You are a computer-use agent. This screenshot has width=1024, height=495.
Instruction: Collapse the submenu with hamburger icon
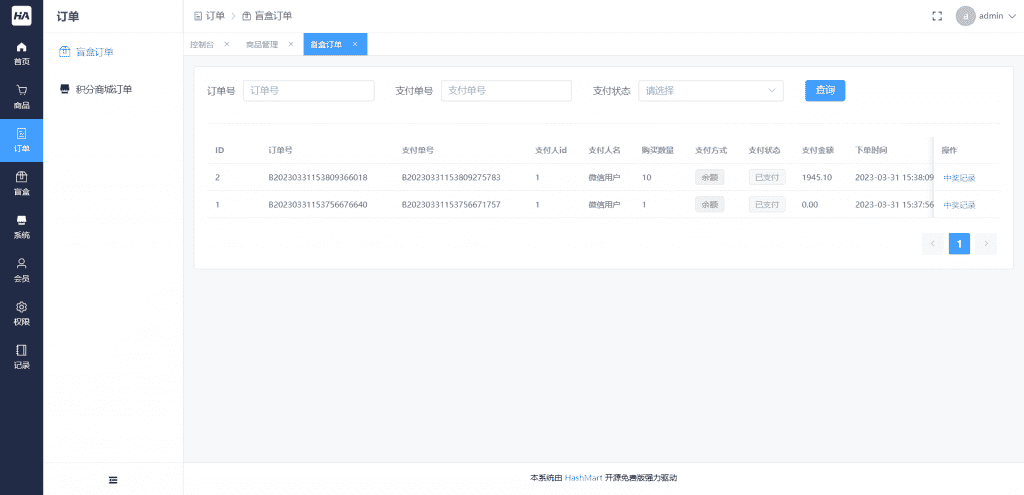(113, 480)
